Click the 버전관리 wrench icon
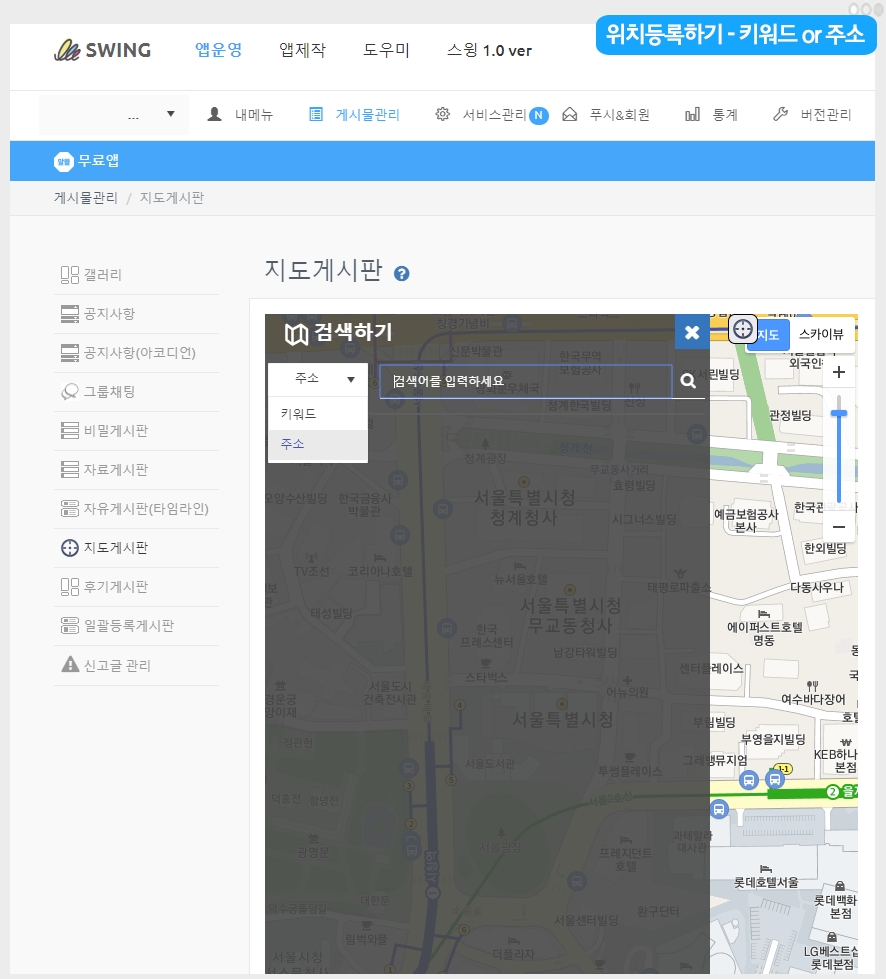This screenshot has height=979, width=886. (780, 114)
